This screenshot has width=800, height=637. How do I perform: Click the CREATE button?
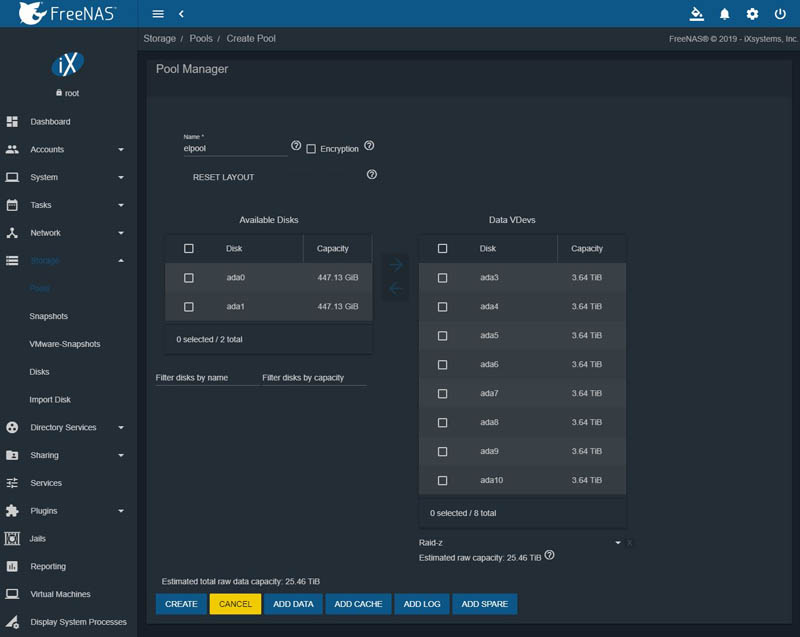[181, 604]
